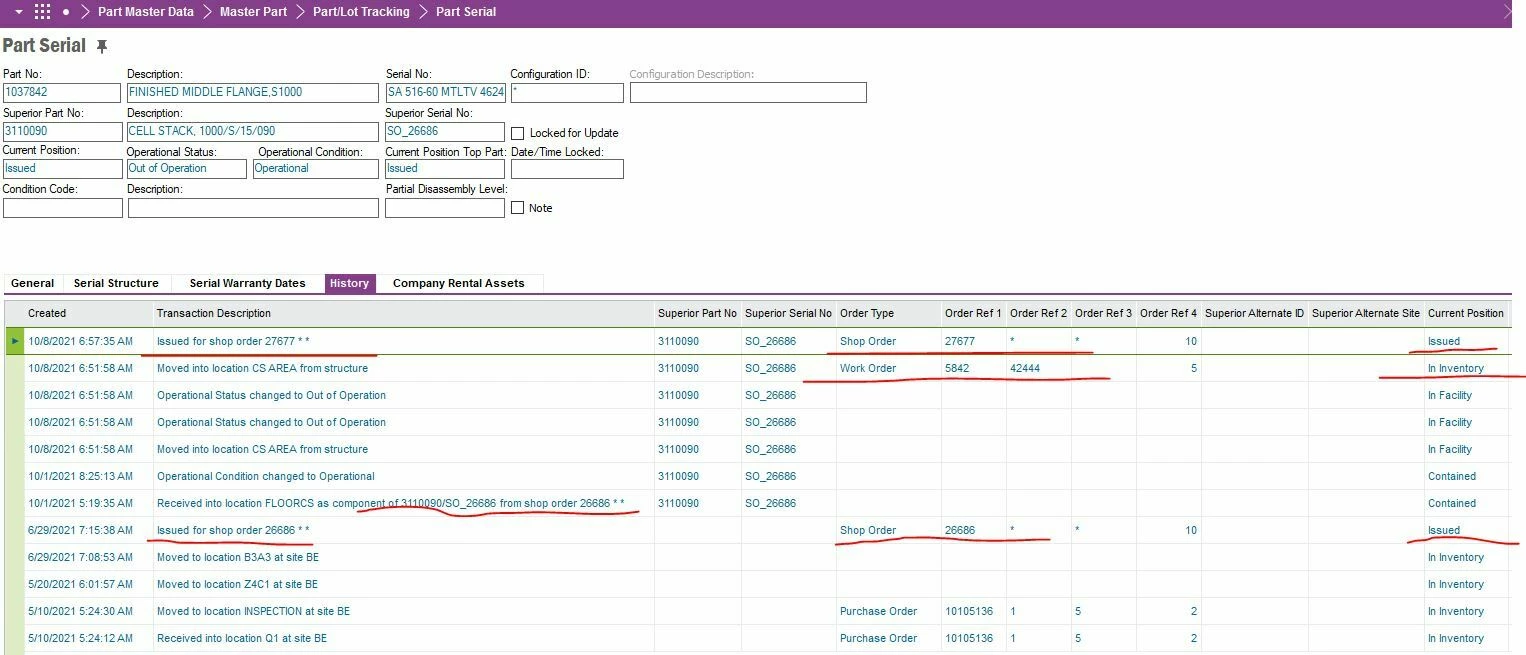Expand the dropdown arrow in the breadcrumb bar
1526x655 pixels.
(18, 12)
